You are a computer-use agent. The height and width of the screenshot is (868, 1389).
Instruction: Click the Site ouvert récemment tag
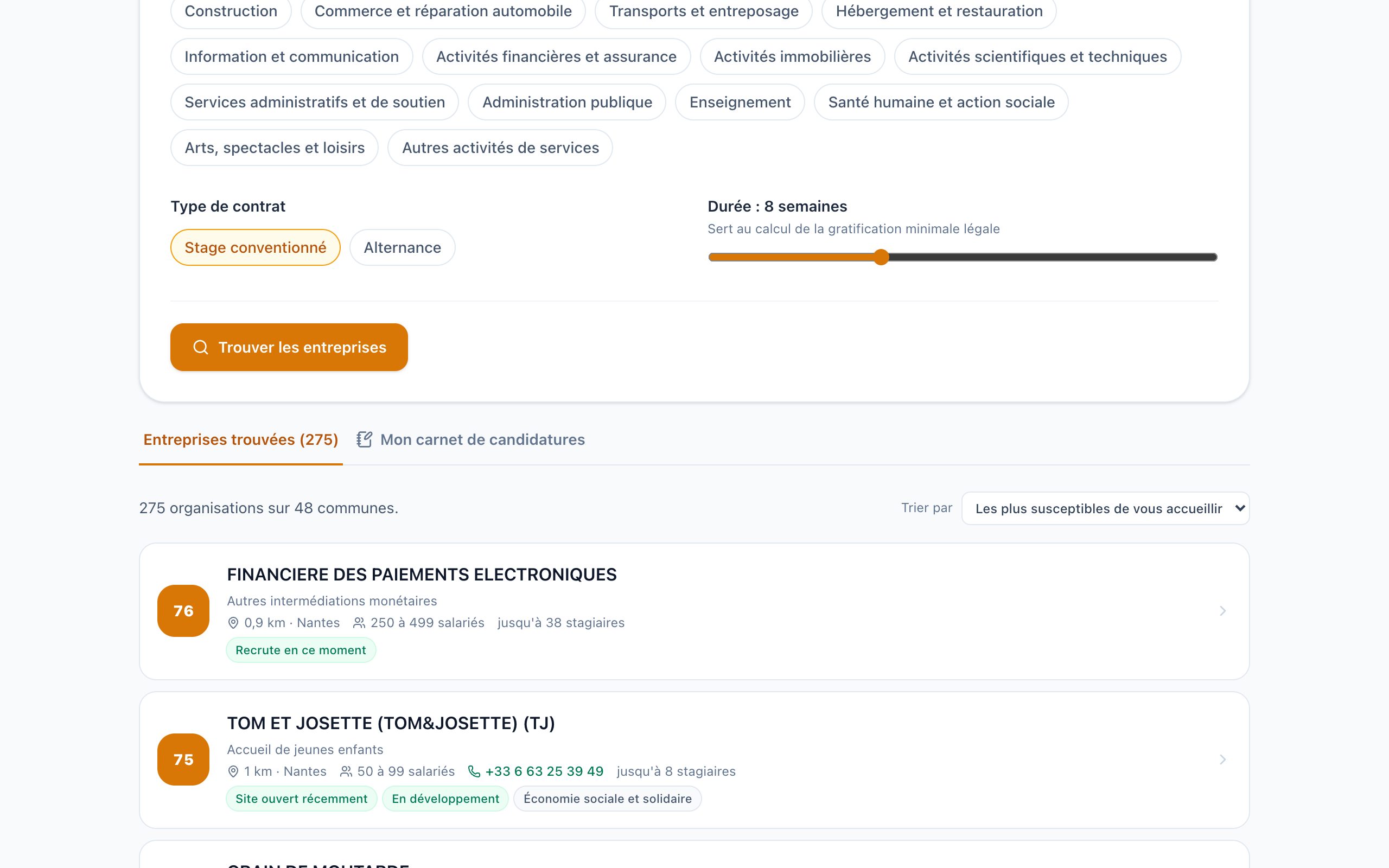(x=301, y=799)
